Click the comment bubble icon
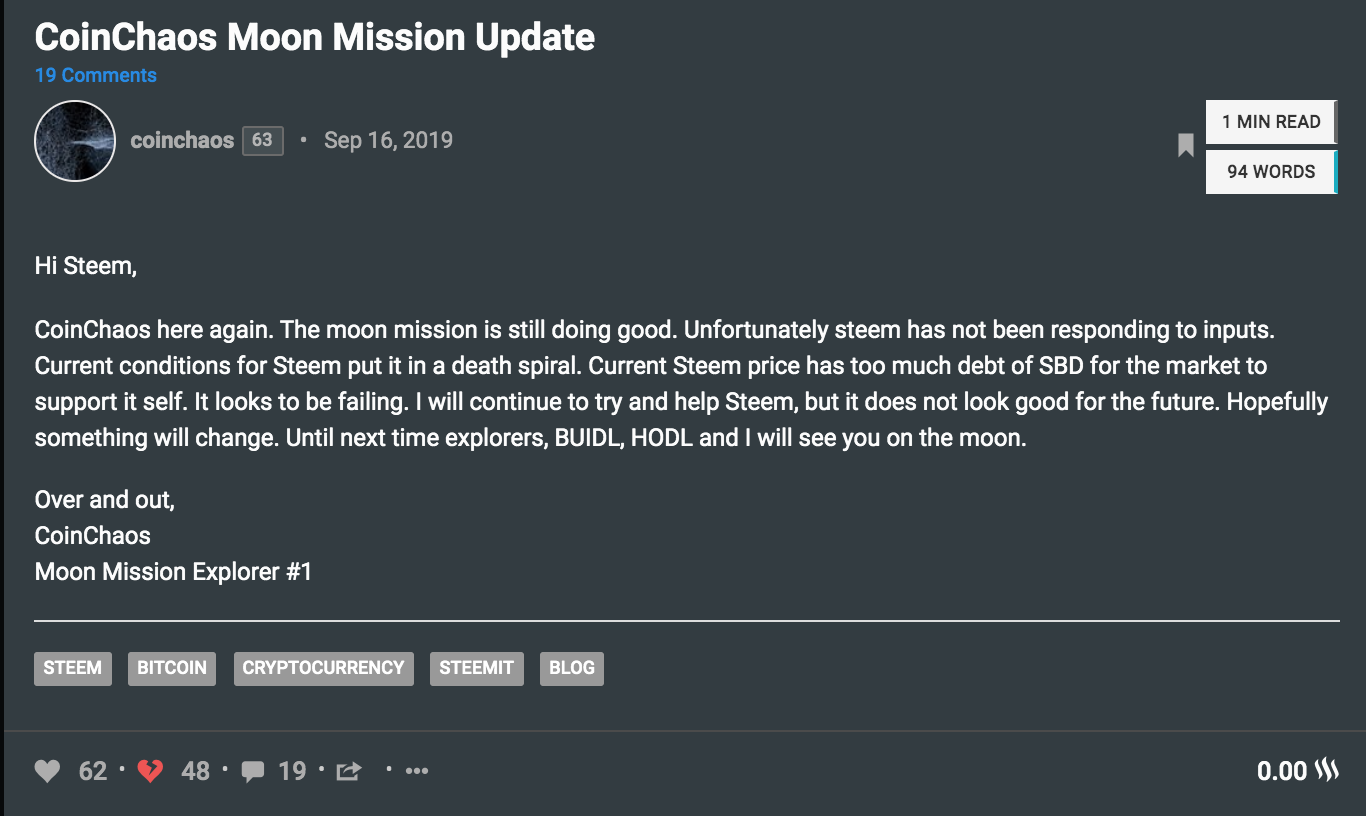 [253, 771]
